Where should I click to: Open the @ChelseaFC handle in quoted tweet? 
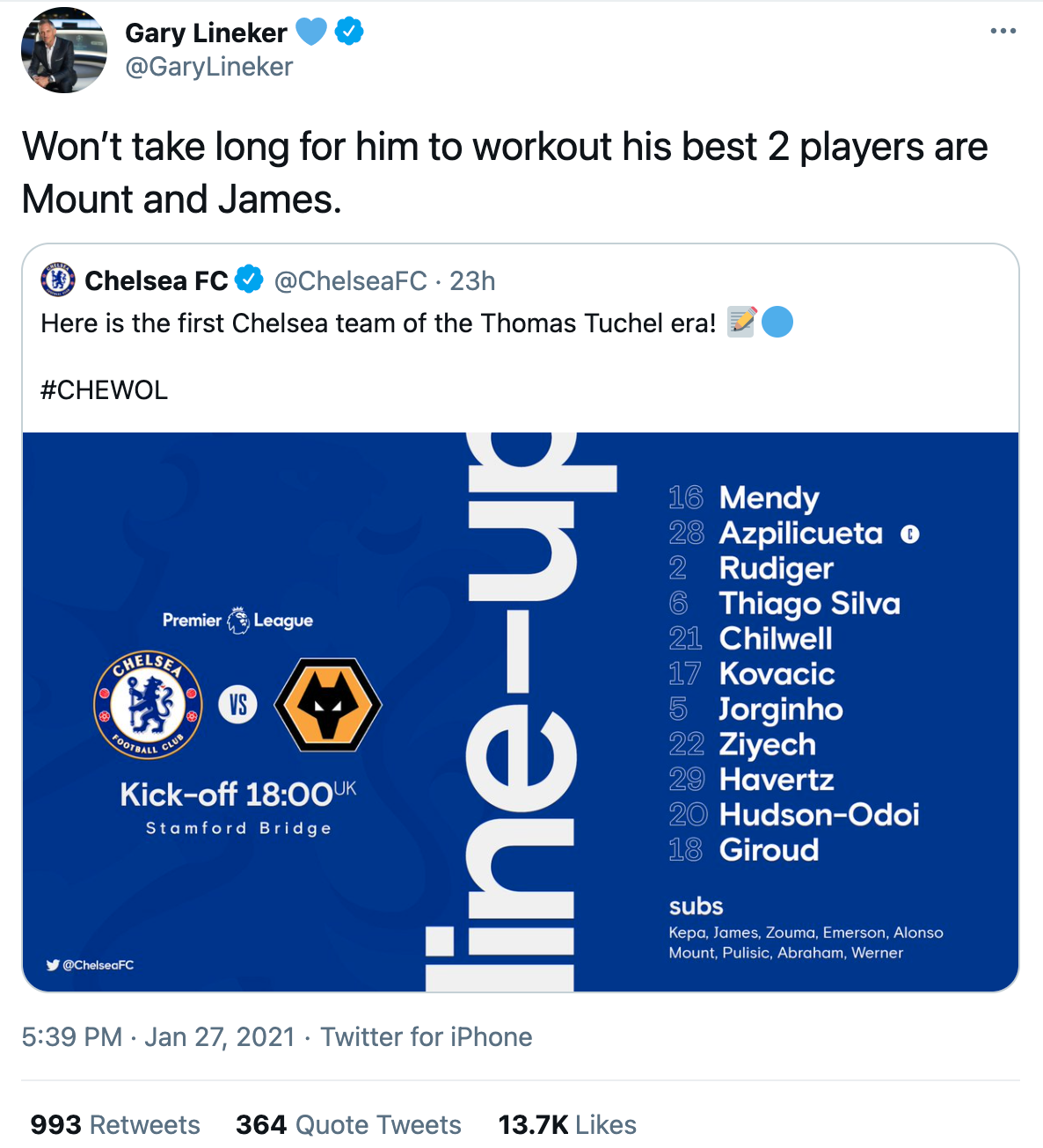tap(350, 281)
